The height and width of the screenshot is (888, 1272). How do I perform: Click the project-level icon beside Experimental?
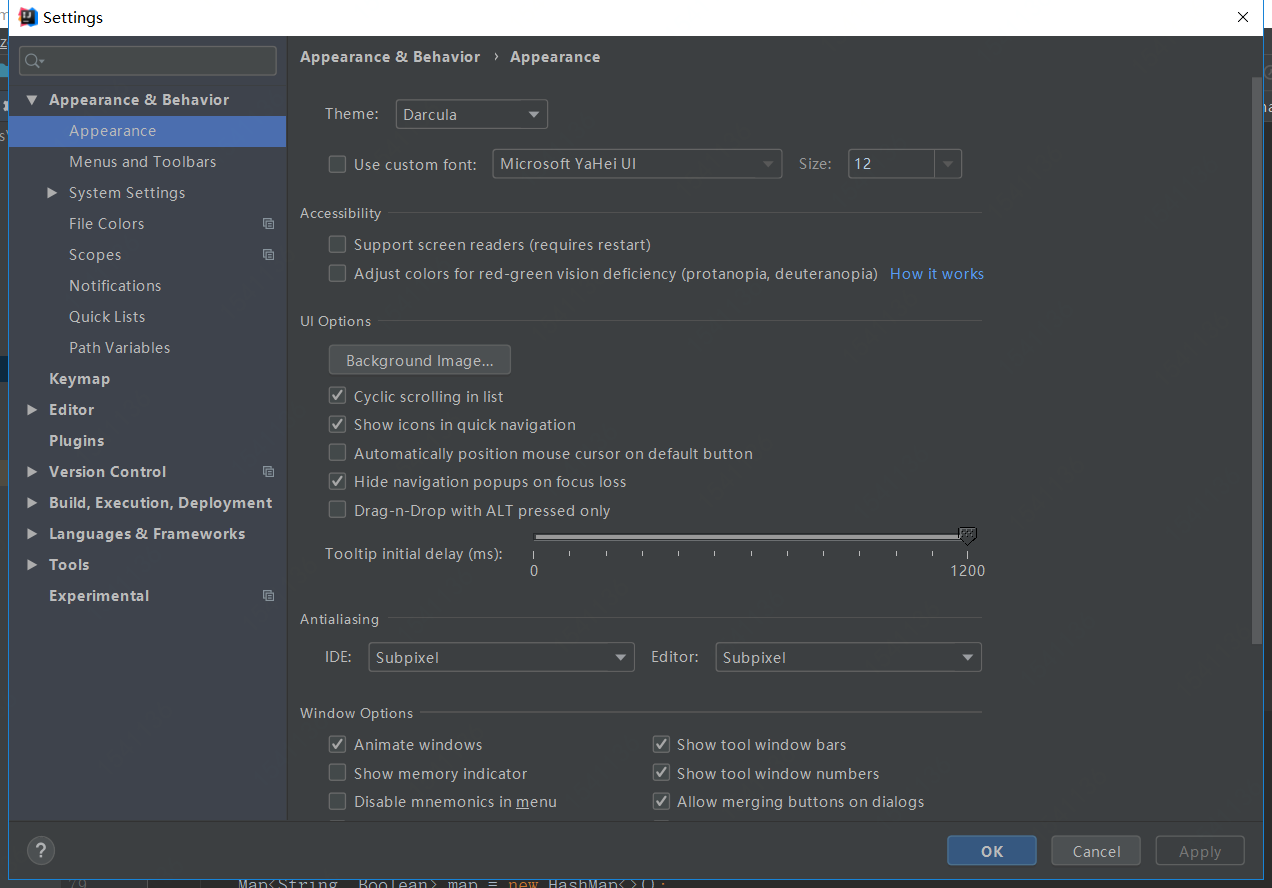(268, 596)
